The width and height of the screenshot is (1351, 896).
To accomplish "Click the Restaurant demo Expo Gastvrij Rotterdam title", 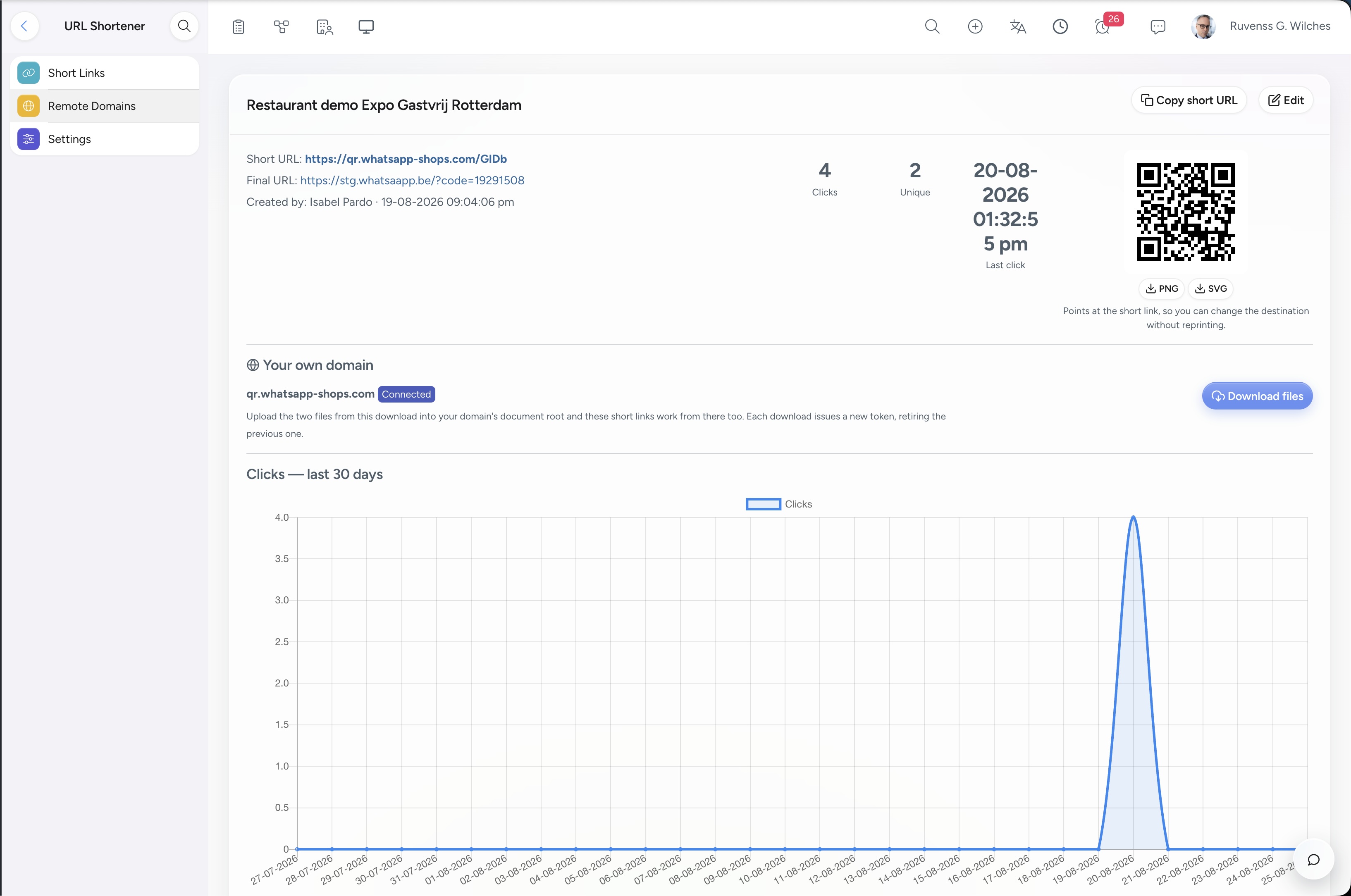I will pyautogui.click(x=384, y=105).
